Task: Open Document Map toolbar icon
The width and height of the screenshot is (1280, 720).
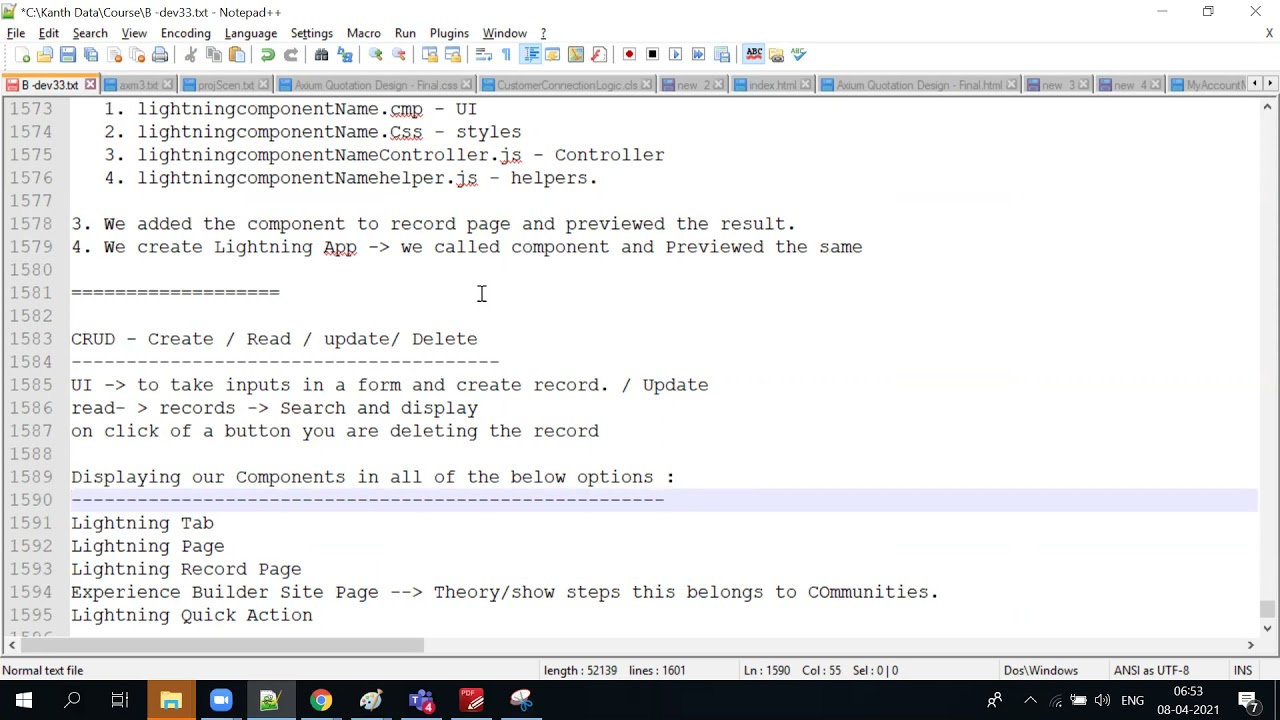Action: coord(575,54)
